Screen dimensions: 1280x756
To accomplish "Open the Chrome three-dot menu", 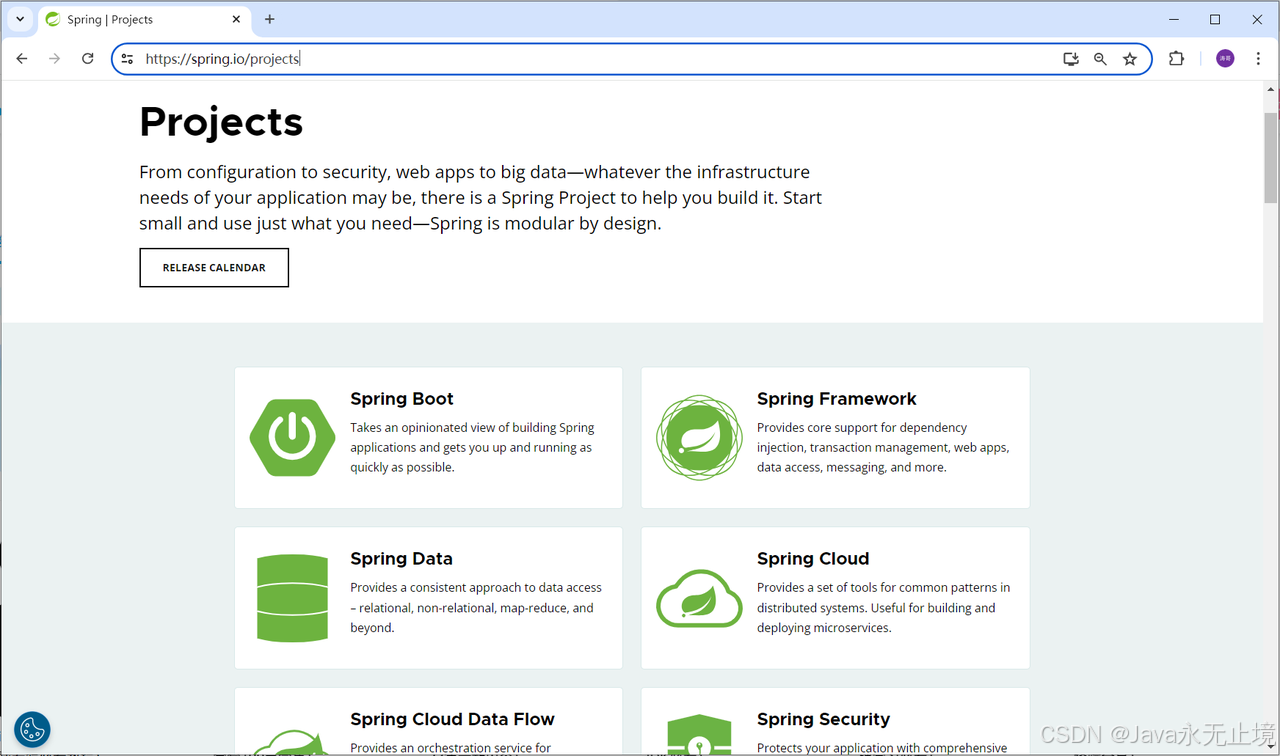I will (x=1258, y=59).
